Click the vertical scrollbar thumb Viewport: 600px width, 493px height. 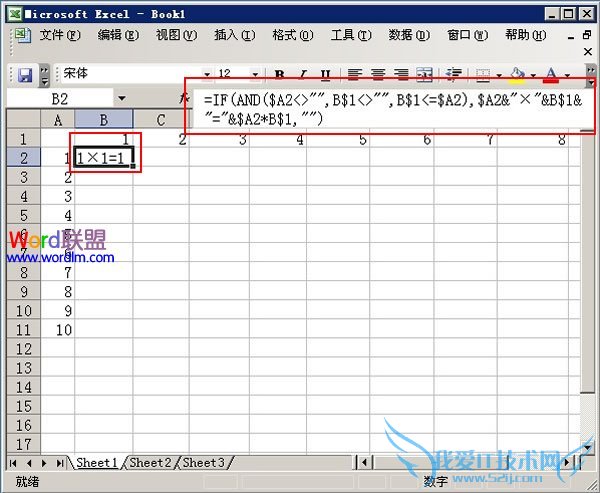[587, 264]
